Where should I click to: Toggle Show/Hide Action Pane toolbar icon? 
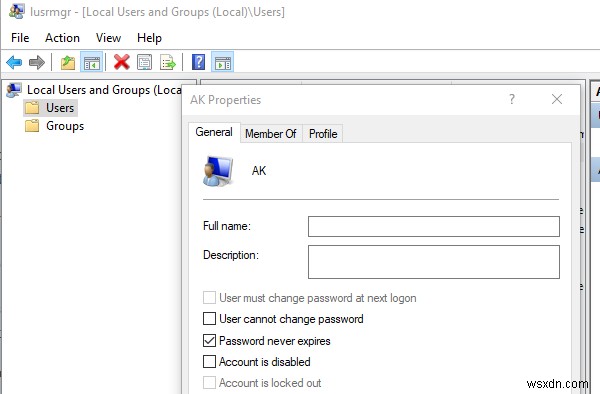pyautogui.click(x=223, y=62)
